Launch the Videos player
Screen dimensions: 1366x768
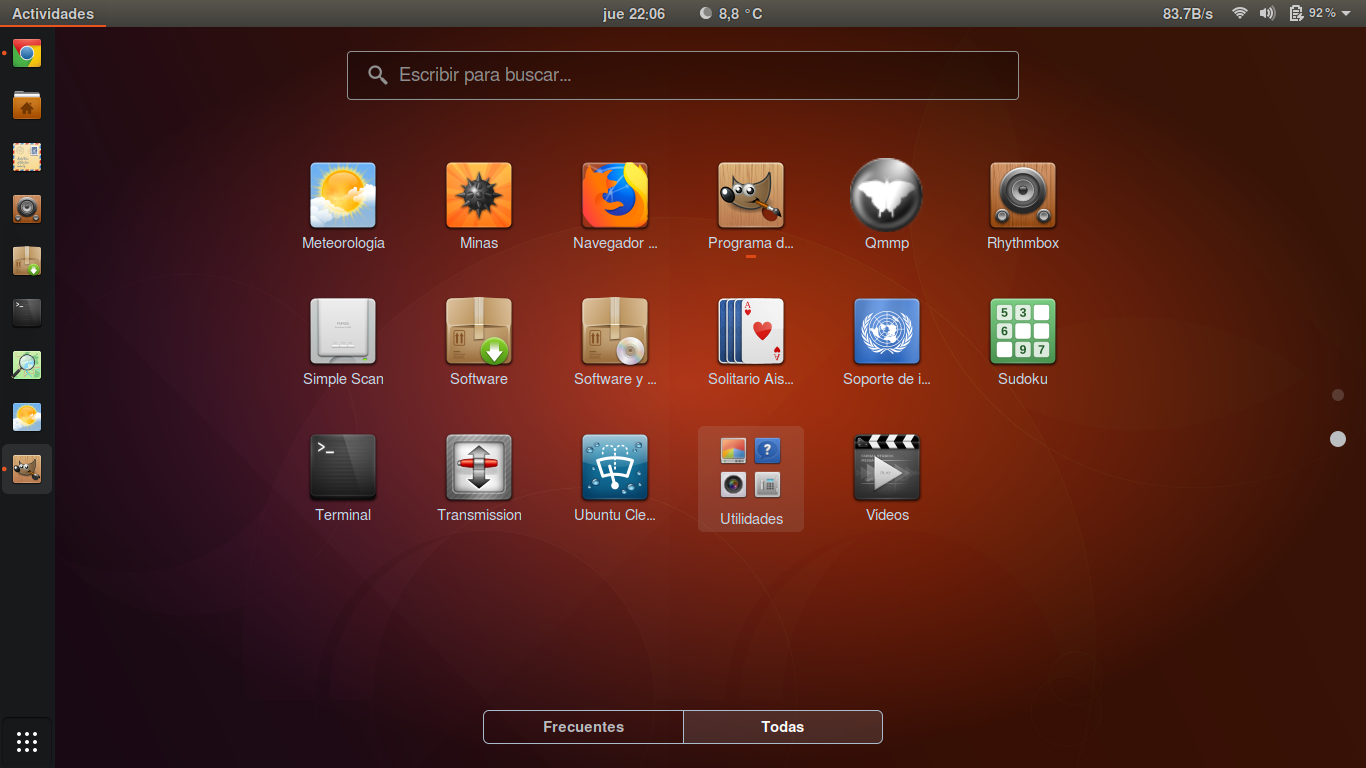(887, 467)
